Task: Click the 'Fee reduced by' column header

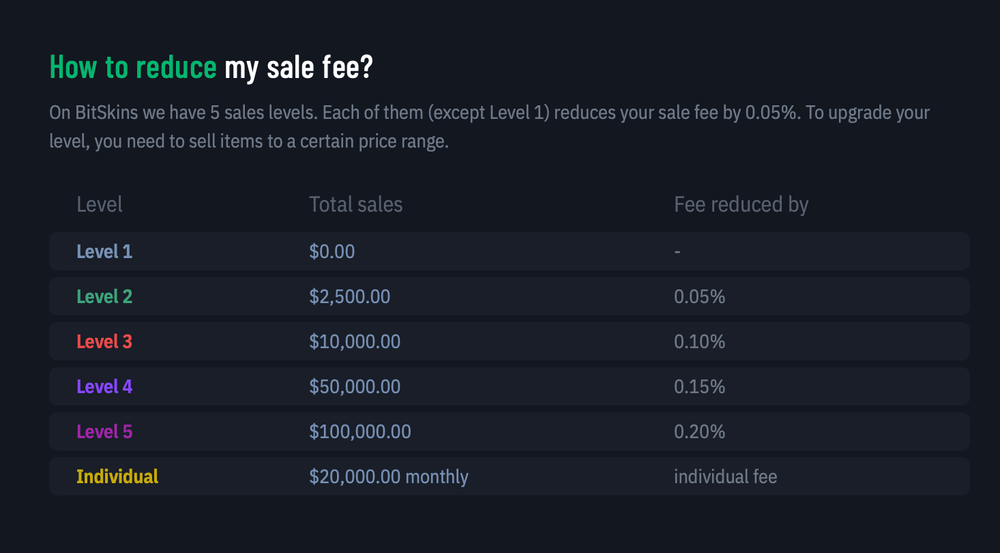Action: click(x=741, y=205)
